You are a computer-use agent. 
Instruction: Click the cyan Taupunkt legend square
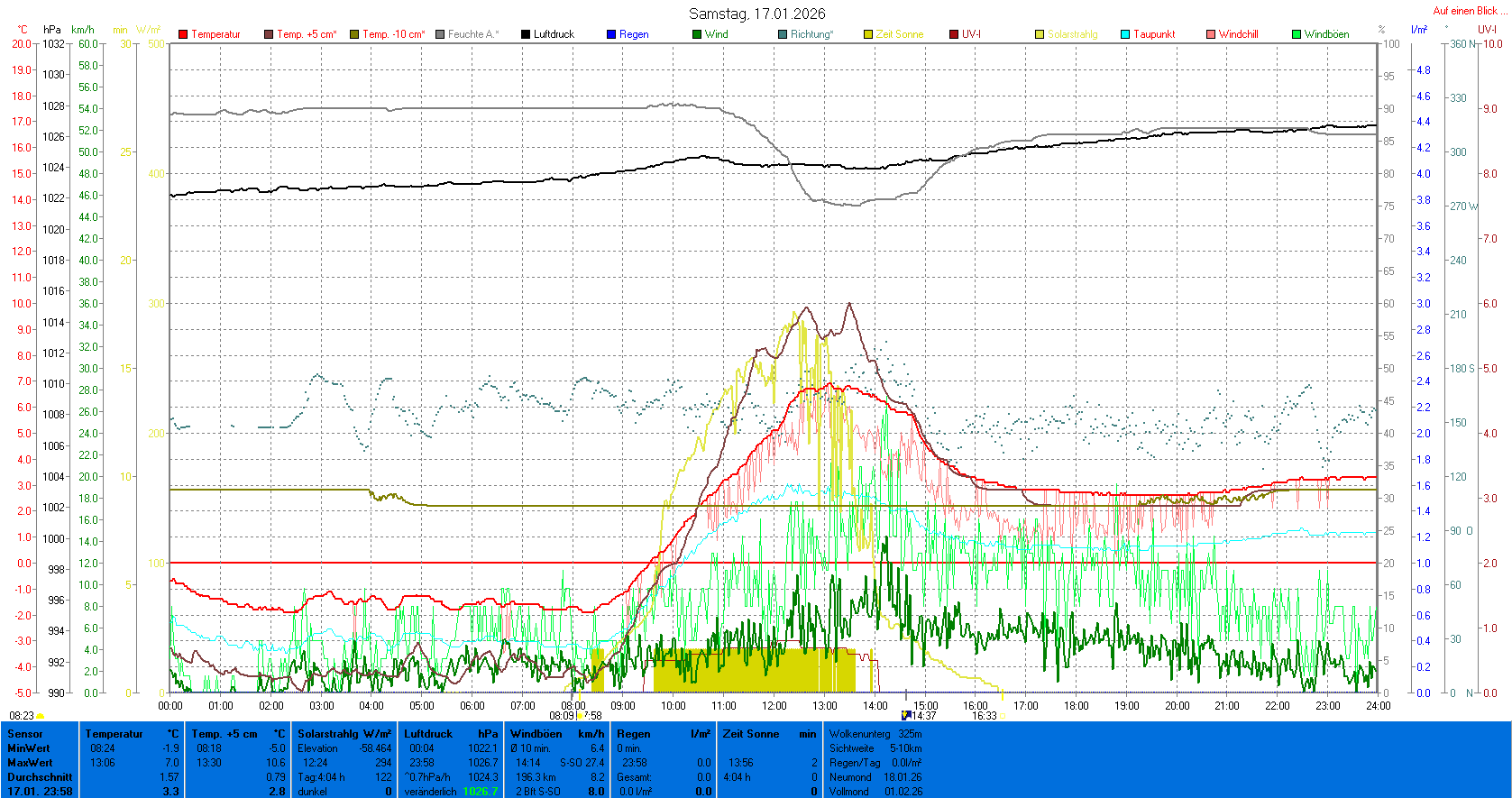click(x=1125, y=34)
